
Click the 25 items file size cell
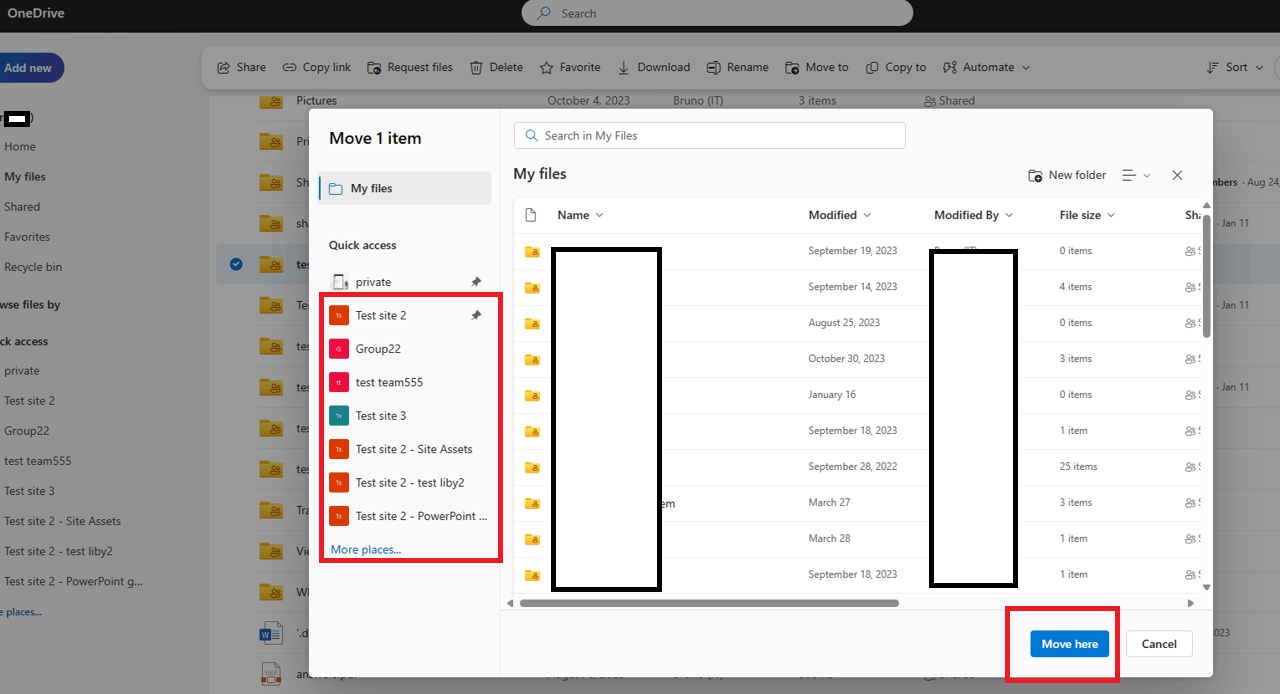1079,466
